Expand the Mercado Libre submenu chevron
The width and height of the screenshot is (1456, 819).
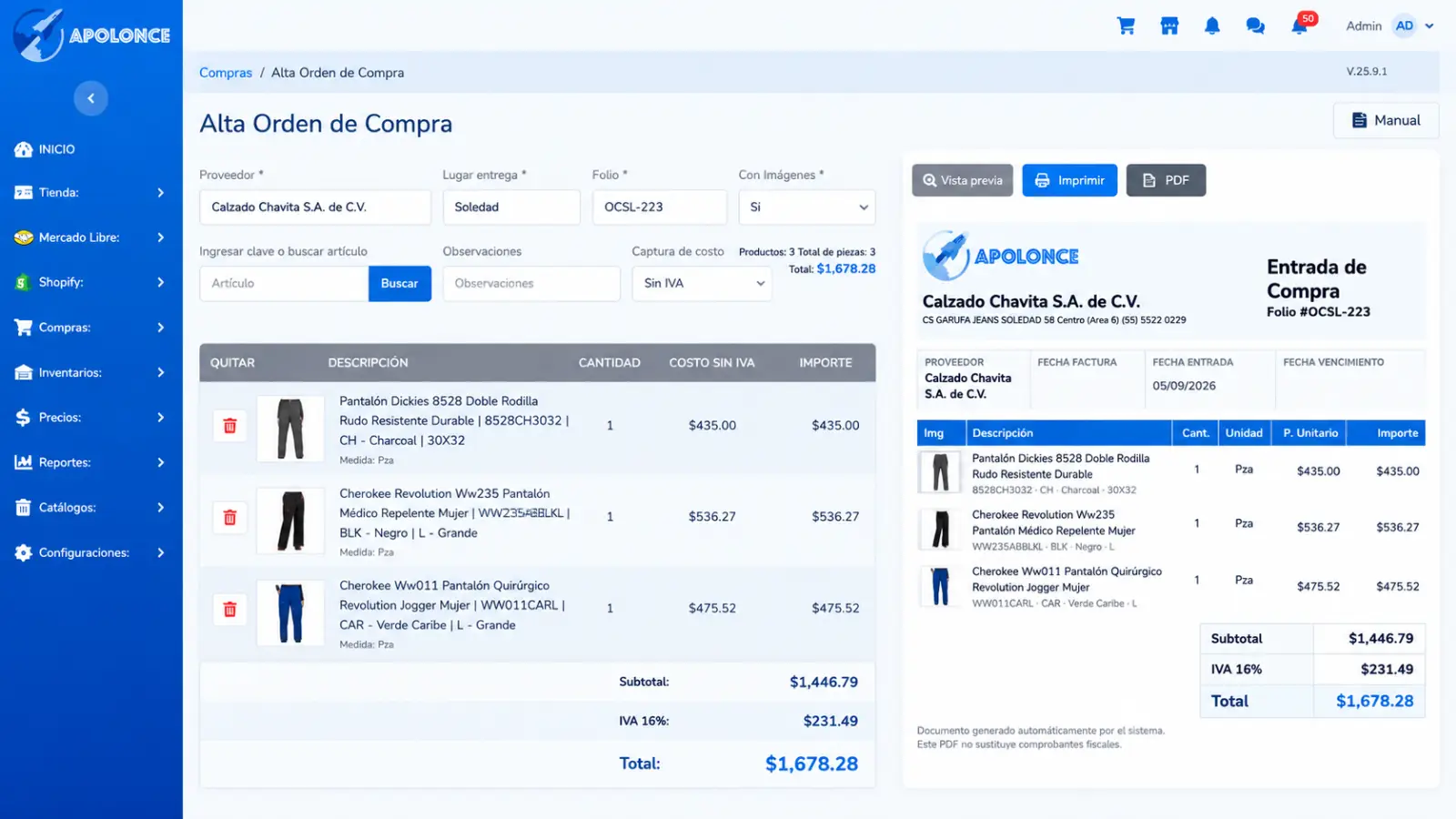160,238
